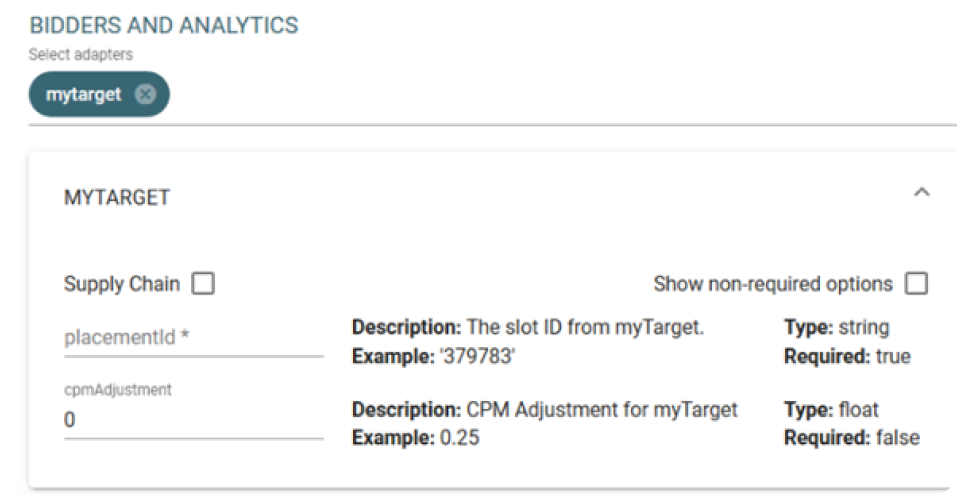Viewport: 957px width, 494px height.
Task: Click the CPM Adjustment description text
Action: pos(545,409)
